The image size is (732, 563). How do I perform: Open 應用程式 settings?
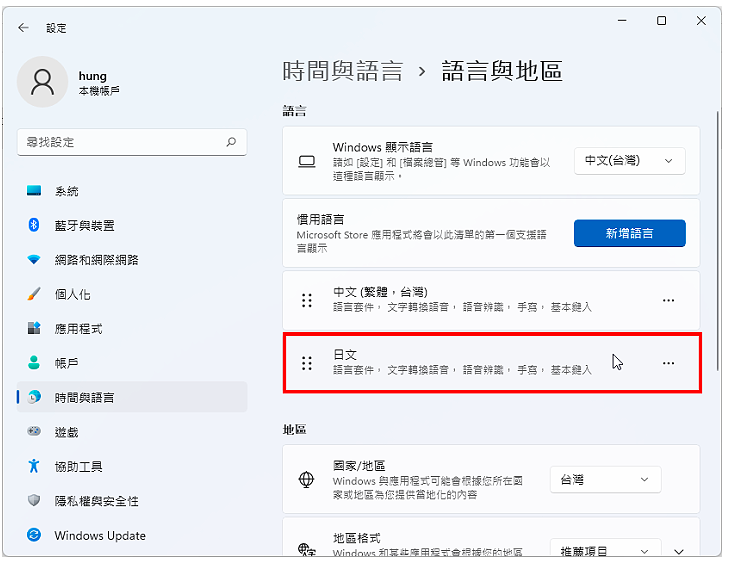(132, 329)
